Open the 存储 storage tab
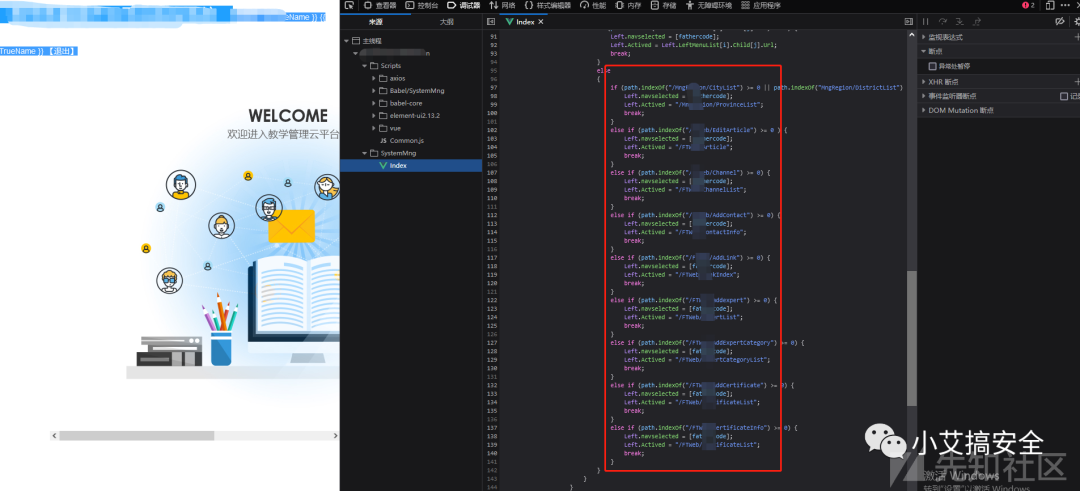The height and width of the screenshot is (491, 1080). coord(663,5)
